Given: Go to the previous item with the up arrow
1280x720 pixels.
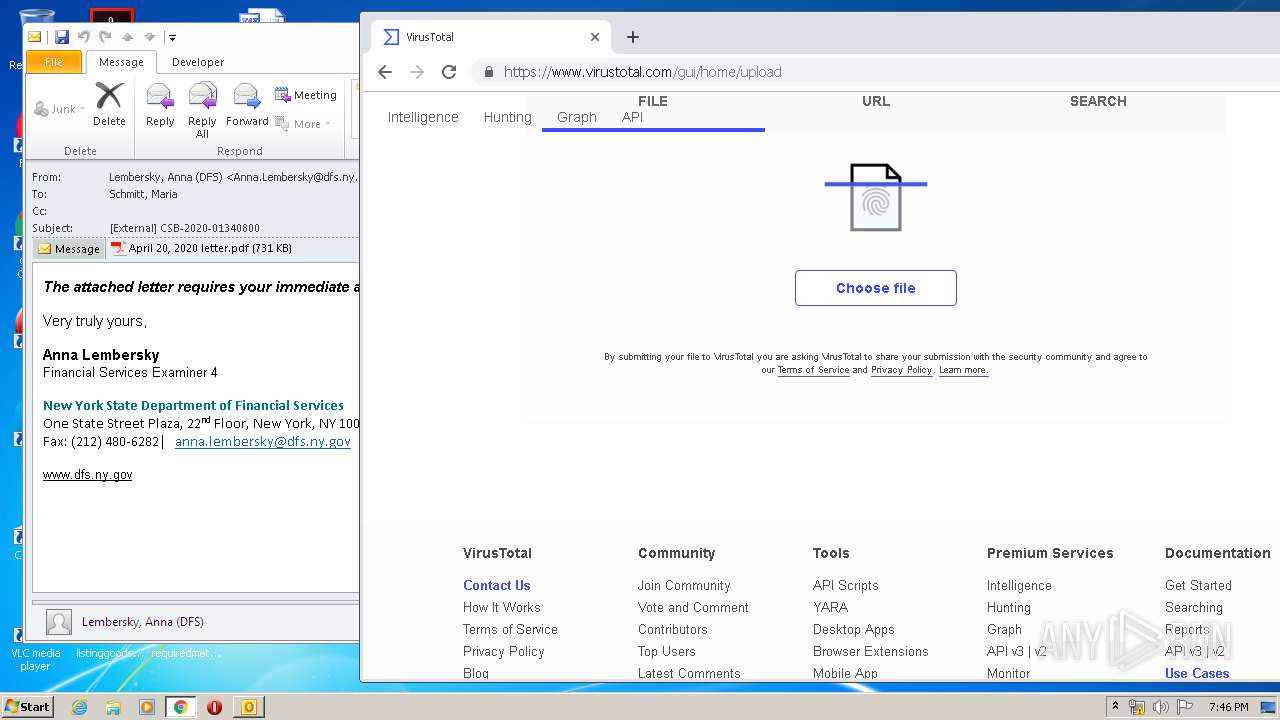Looking at the screenshot, I should [127, 37].
